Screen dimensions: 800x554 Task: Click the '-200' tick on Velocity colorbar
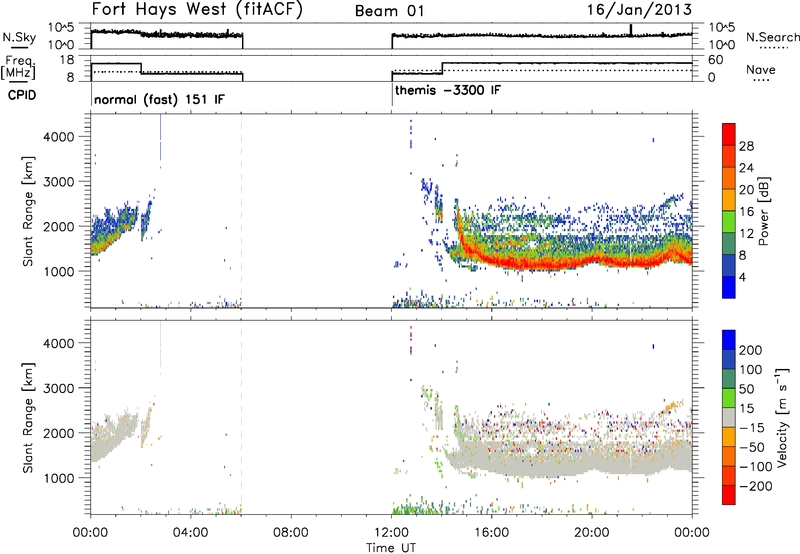(x=755, y=486)
